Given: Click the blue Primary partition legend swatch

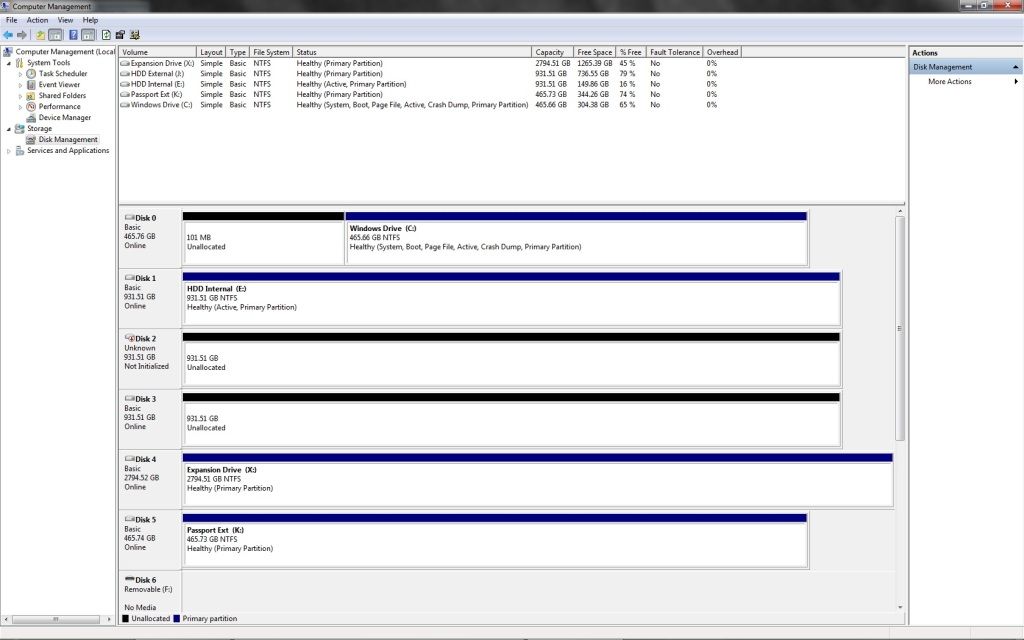Looking at the screenshot, I should (x=176, y=618).
